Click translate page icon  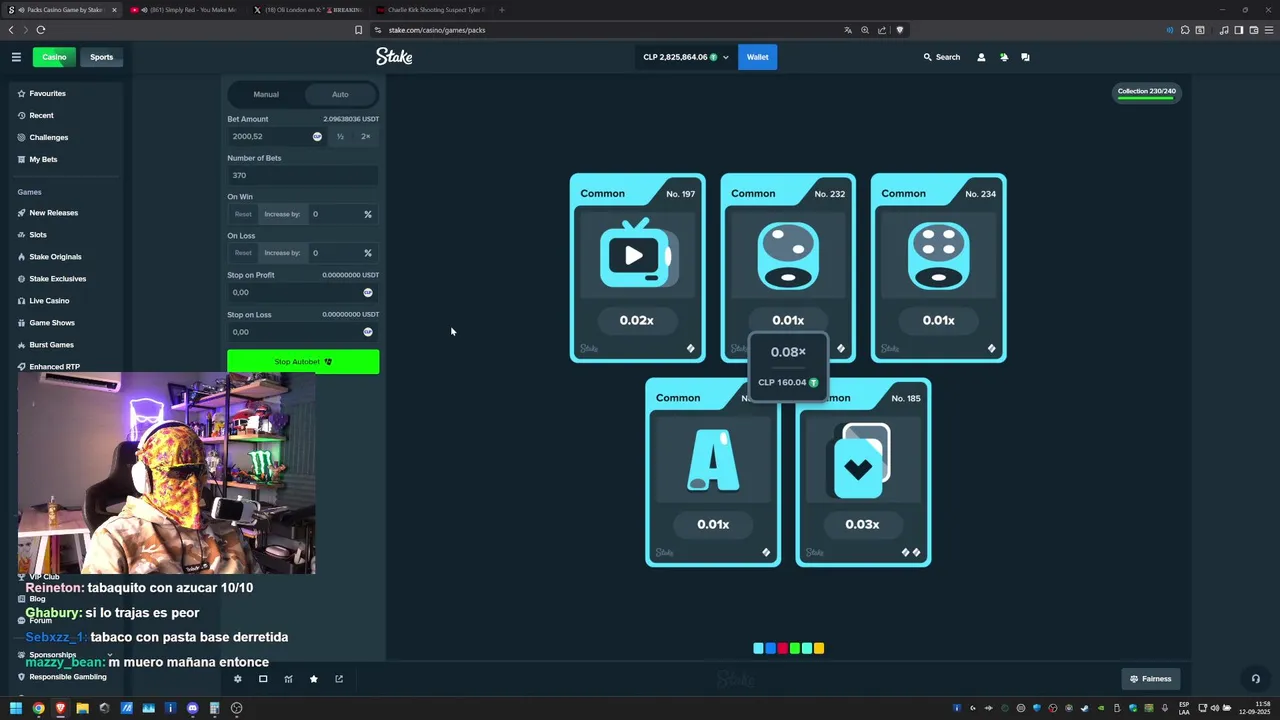click(848, 30)
